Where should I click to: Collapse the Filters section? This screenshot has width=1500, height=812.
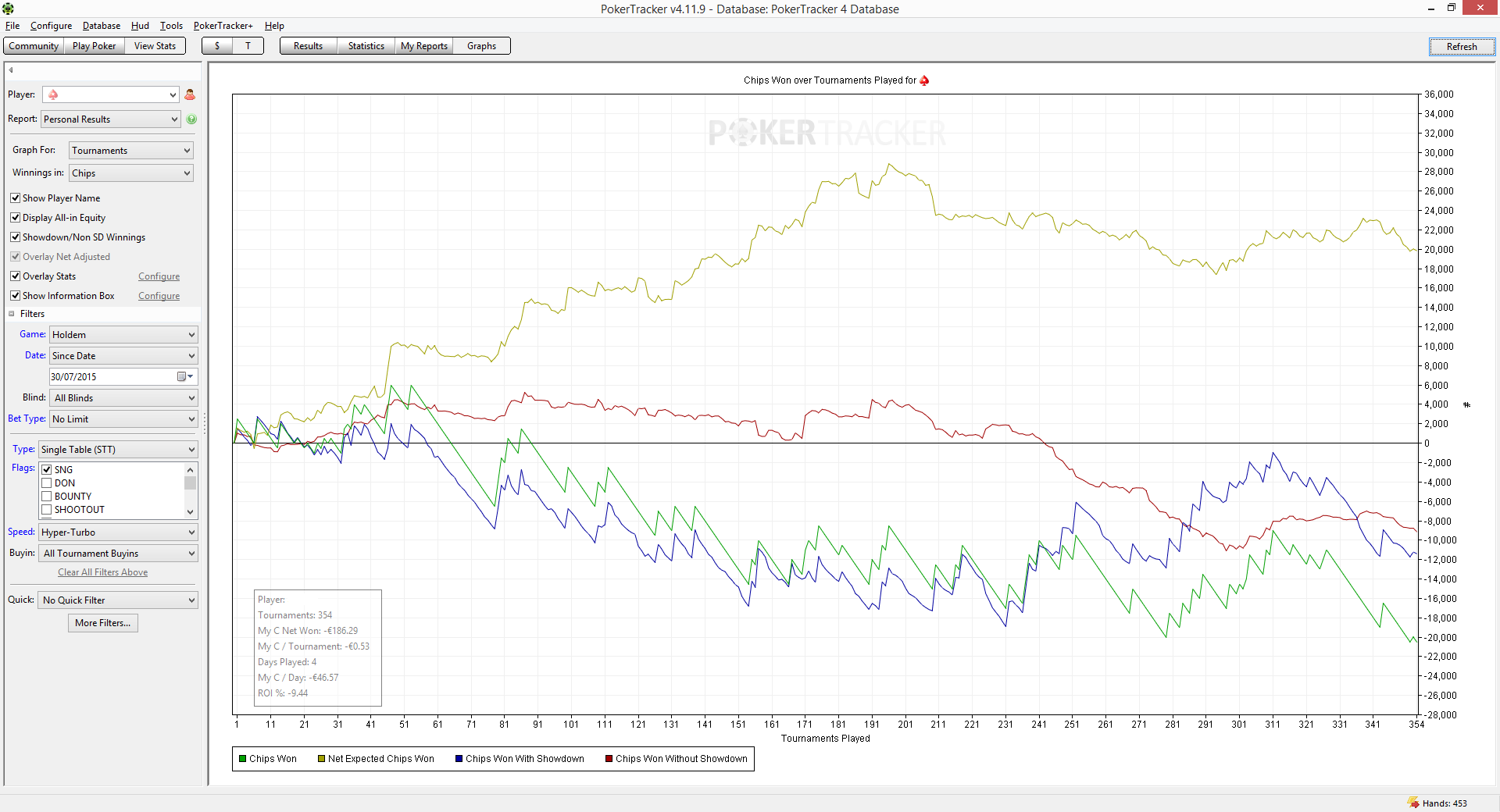(x=12, y=314)
